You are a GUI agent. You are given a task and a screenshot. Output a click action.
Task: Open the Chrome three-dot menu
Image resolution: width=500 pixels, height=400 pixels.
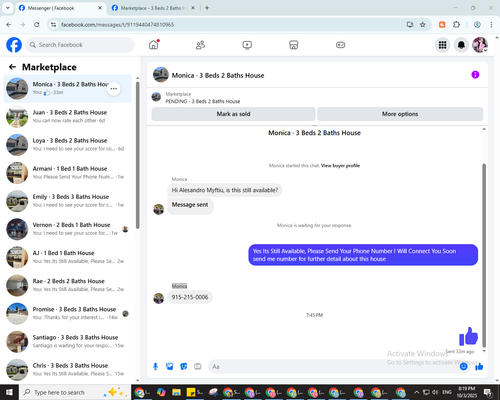[x=491, y=25]
